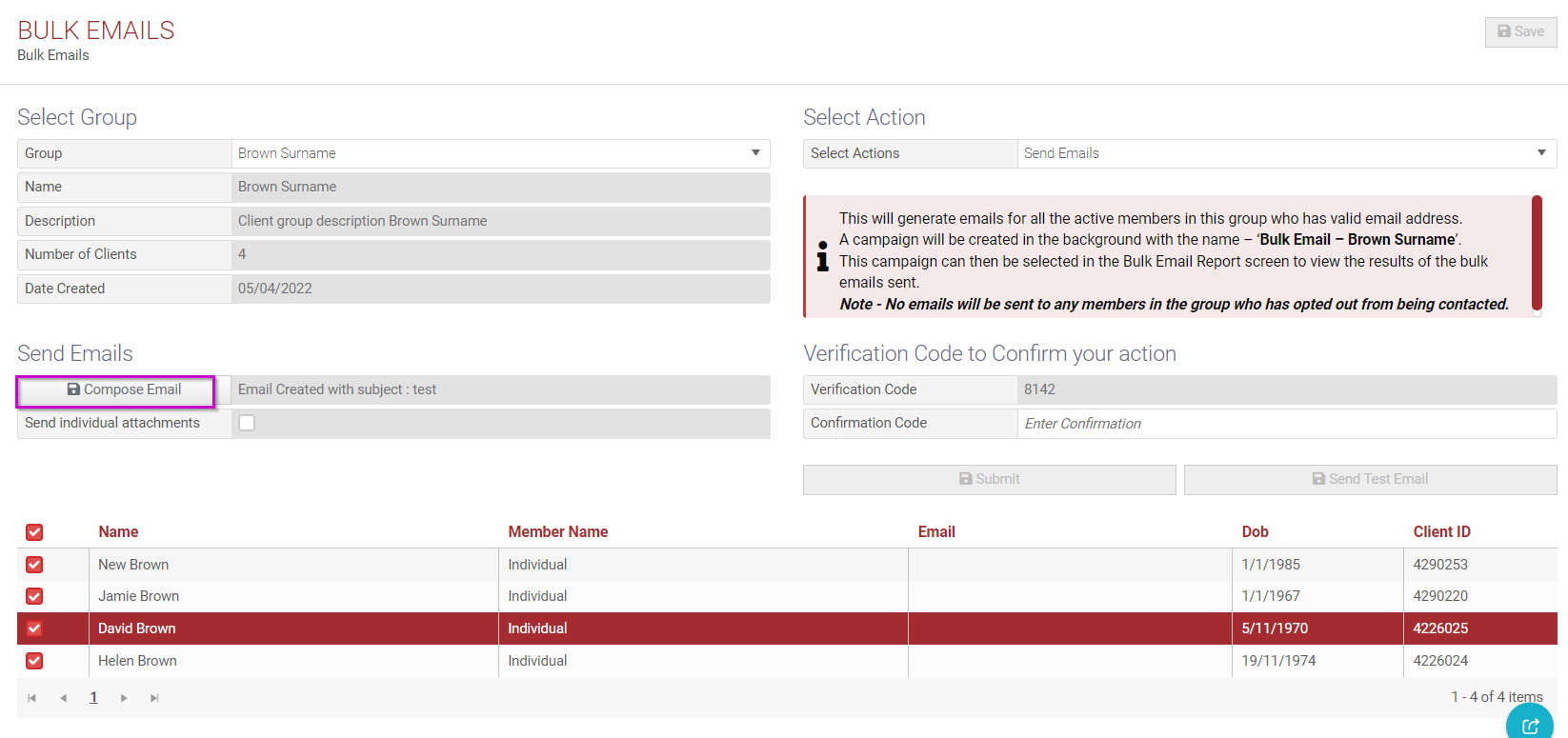The width and height of the screenshot is (1568, 738).
Task: Go to the previous page arrow
Action: click(x=63, y=698)
